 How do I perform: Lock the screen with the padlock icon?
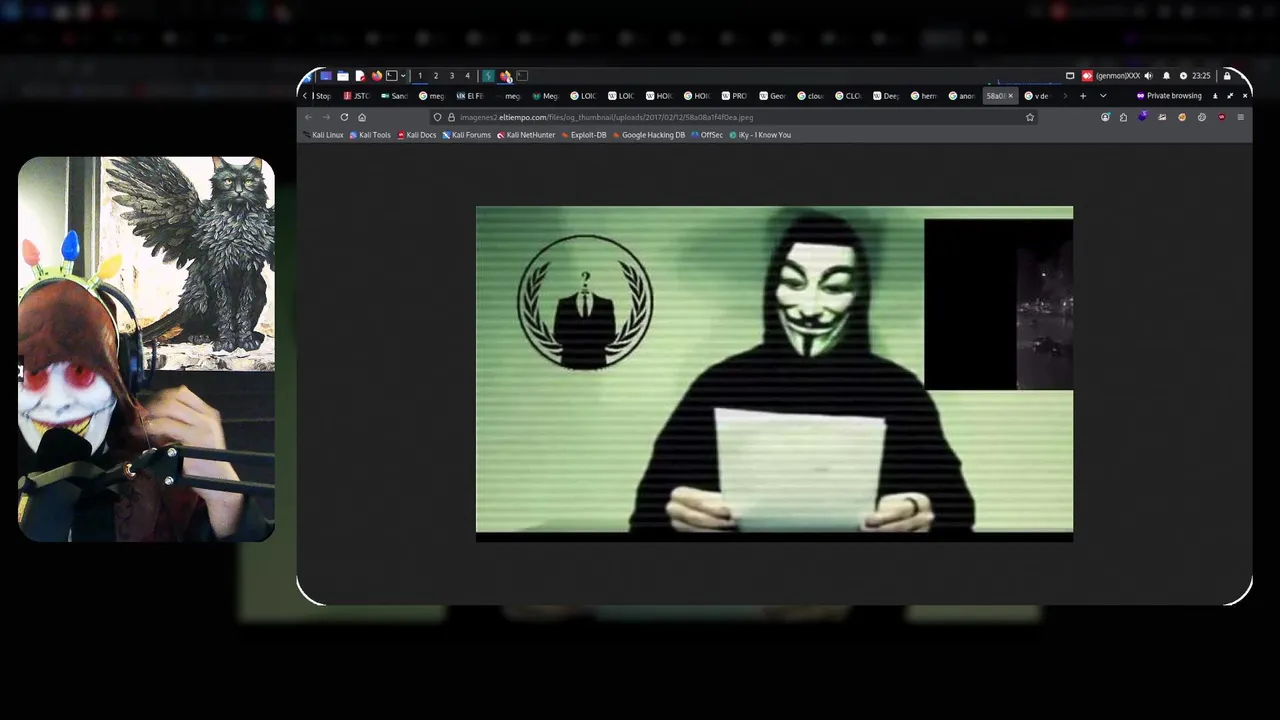[x=1227, y=76]
